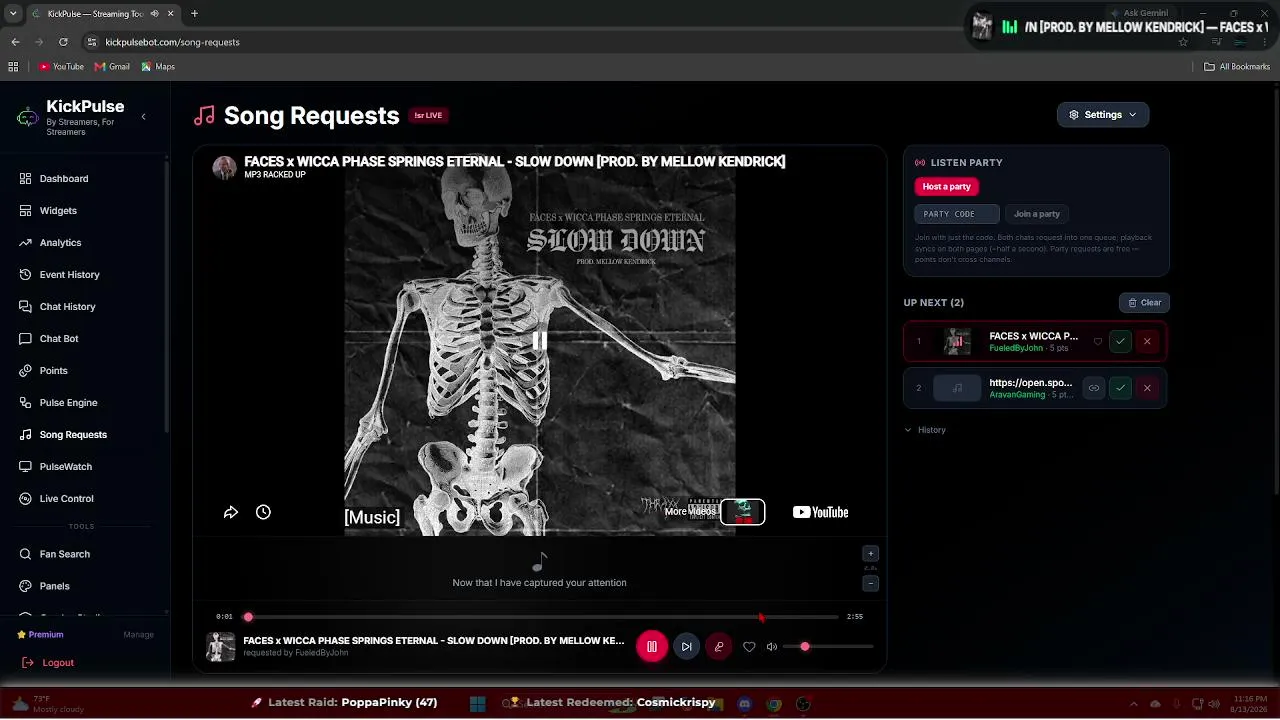Open Chat Bot settings
Screen dimensions: 1280x720
59,339
